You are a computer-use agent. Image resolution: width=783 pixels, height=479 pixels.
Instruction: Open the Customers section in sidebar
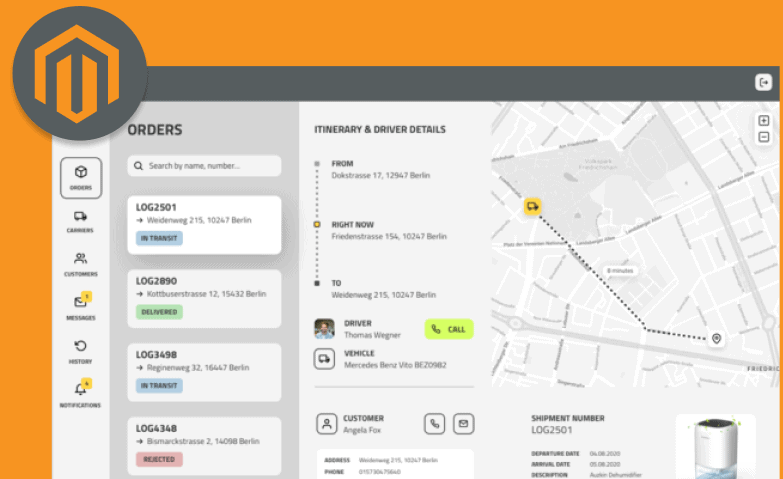(x=80, y=264)
